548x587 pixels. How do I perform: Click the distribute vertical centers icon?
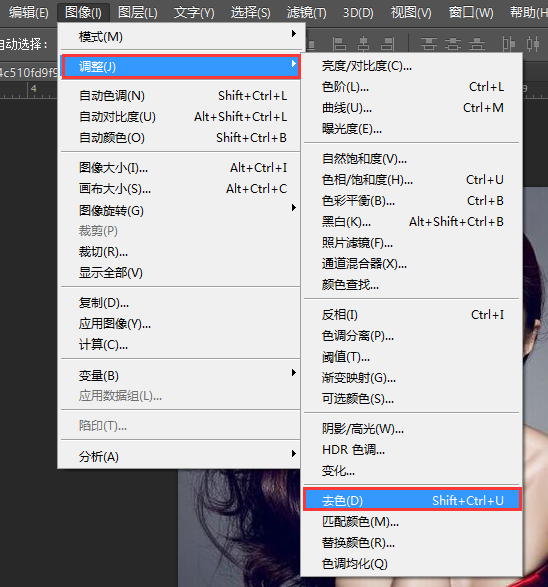coord(453,44)
